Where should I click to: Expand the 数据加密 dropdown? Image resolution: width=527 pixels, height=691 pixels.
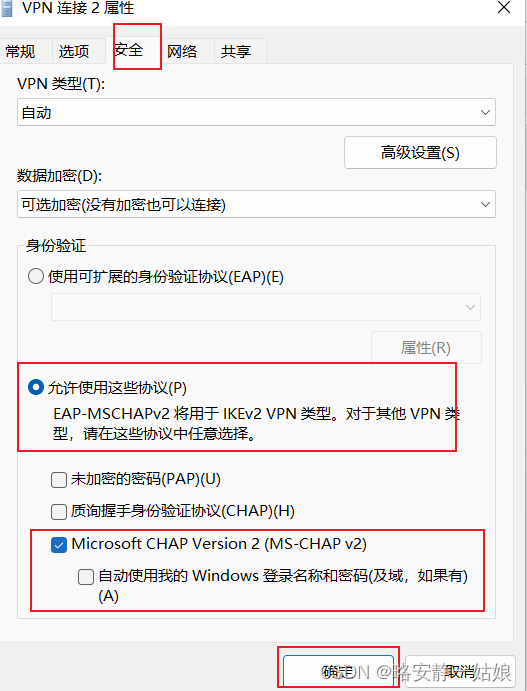256,204
